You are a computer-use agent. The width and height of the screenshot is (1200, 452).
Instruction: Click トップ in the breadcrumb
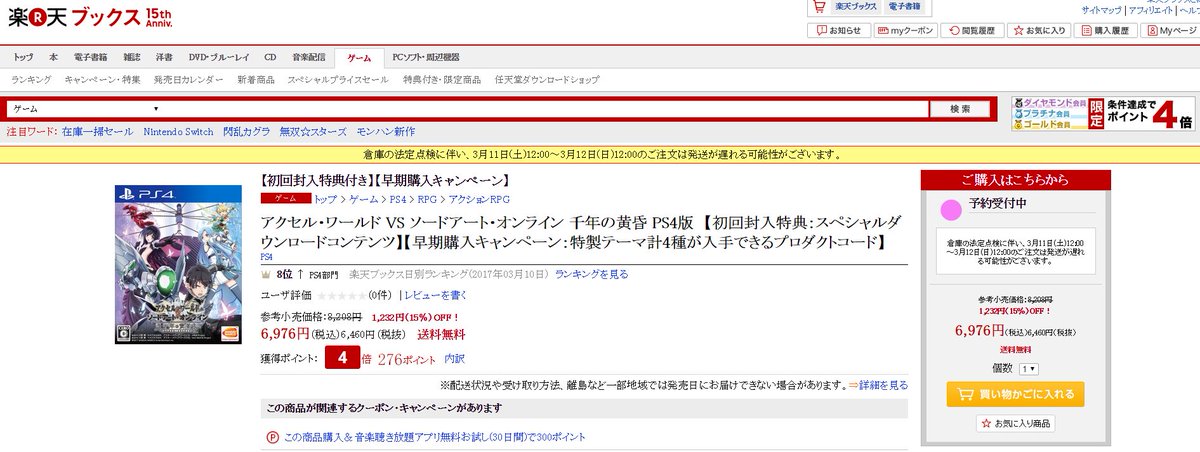coord(324,200)
